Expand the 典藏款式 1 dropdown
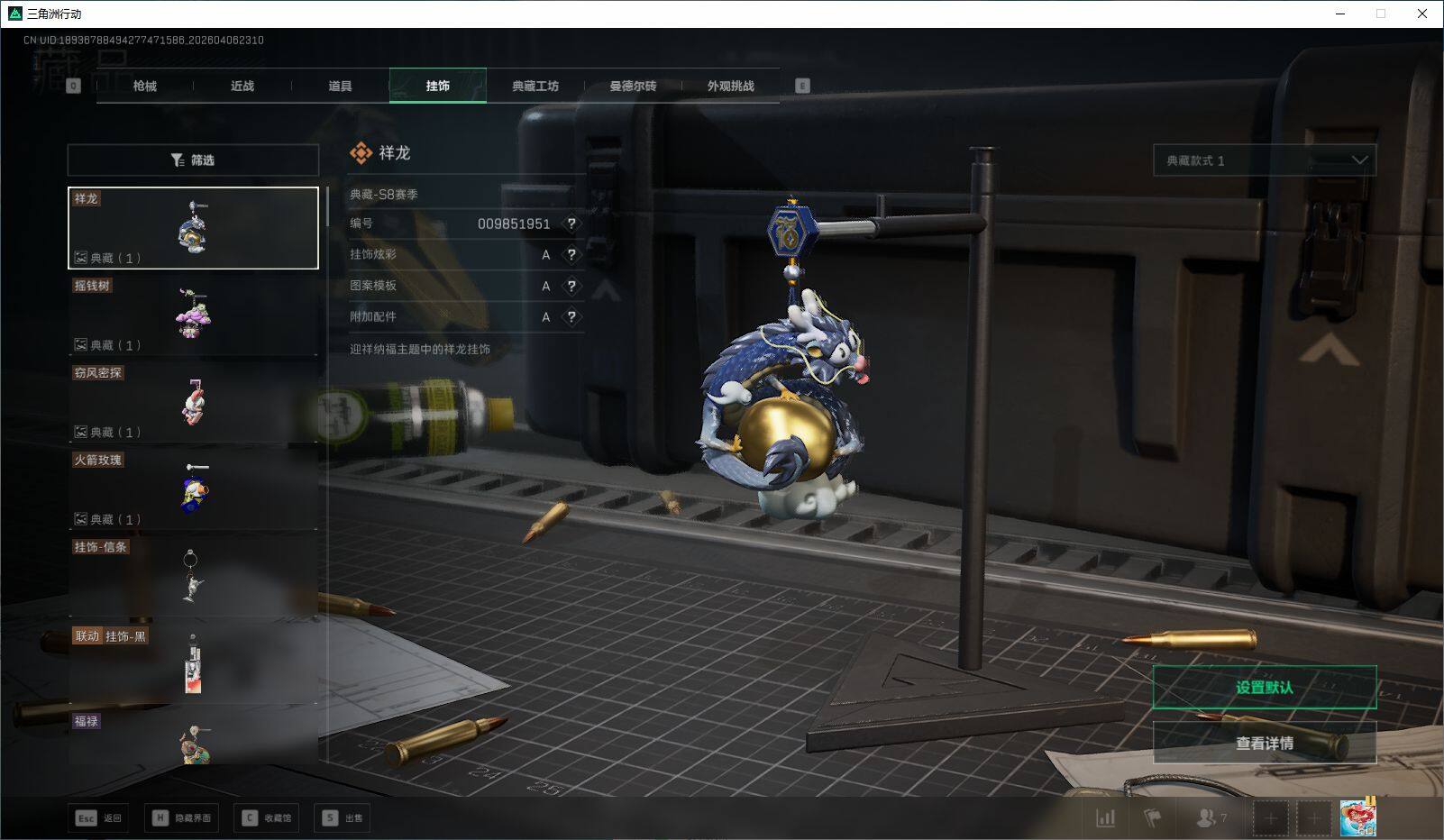 tap(1265, 160)
